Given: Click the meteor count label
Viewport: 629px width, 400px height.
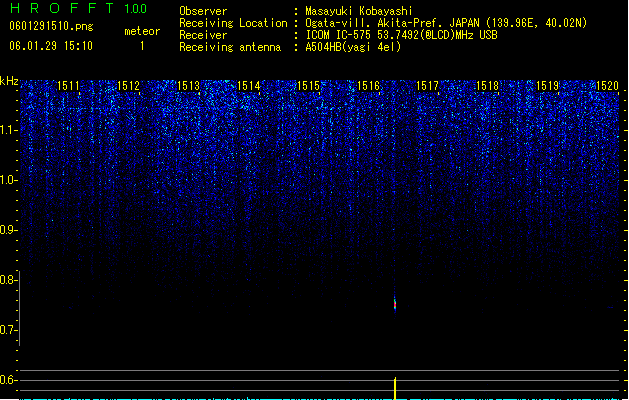Looking at the screenshot, I should pos(142,31).
